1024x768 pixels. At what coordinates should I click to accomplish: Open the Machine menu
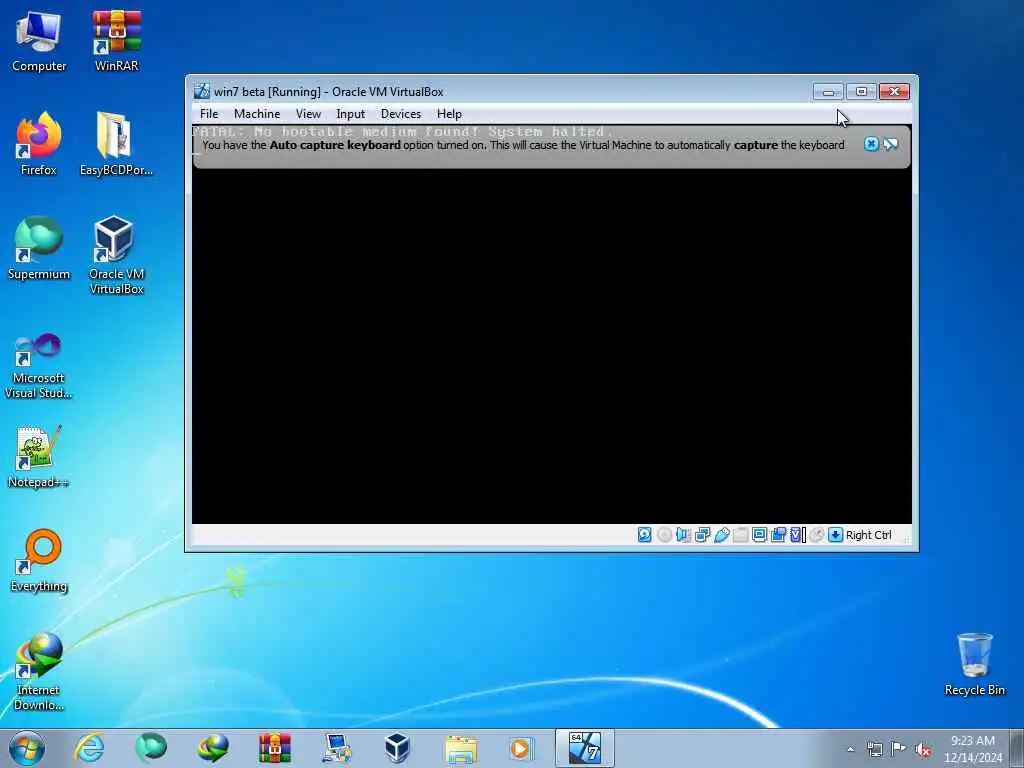pos(257,114)
